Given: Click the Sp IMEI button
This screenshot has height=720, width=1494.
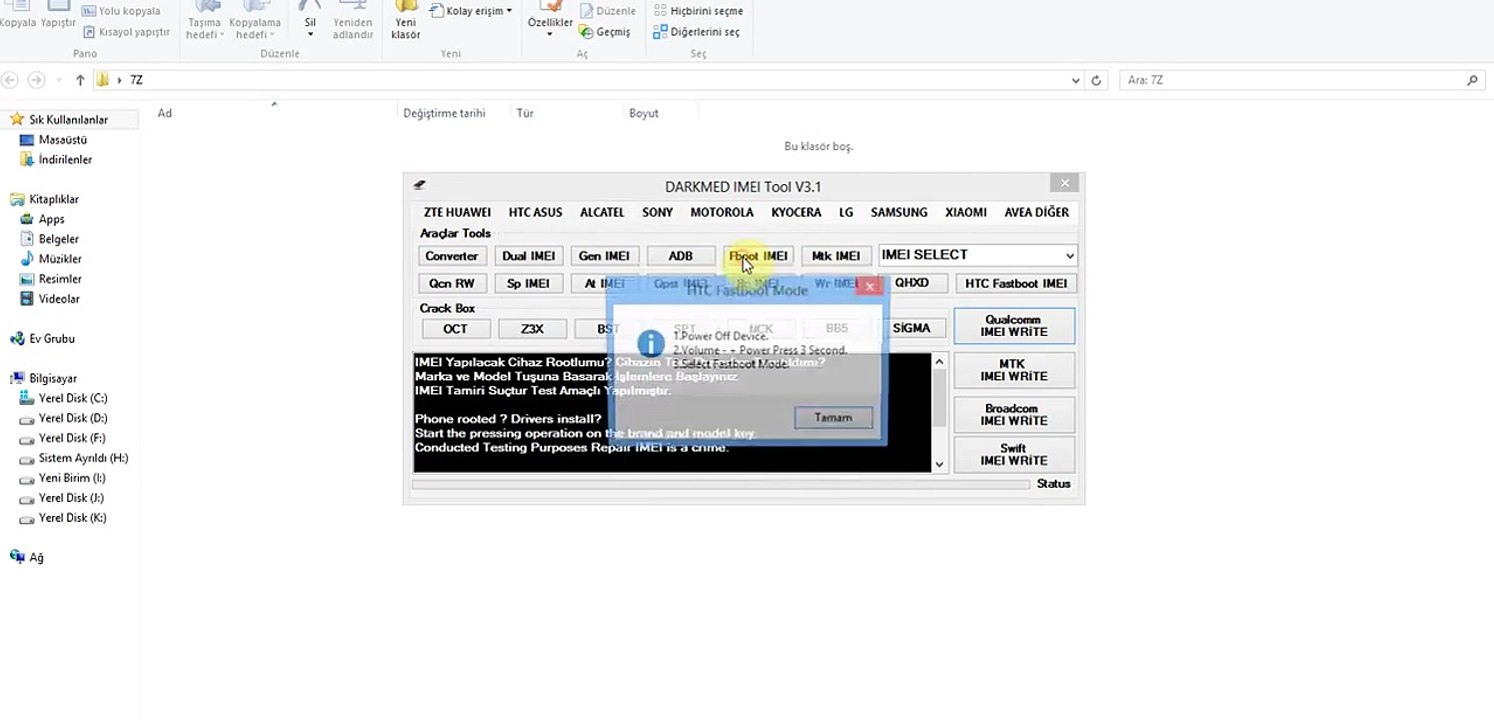Looking at the screenshot, I should (528, 283).
